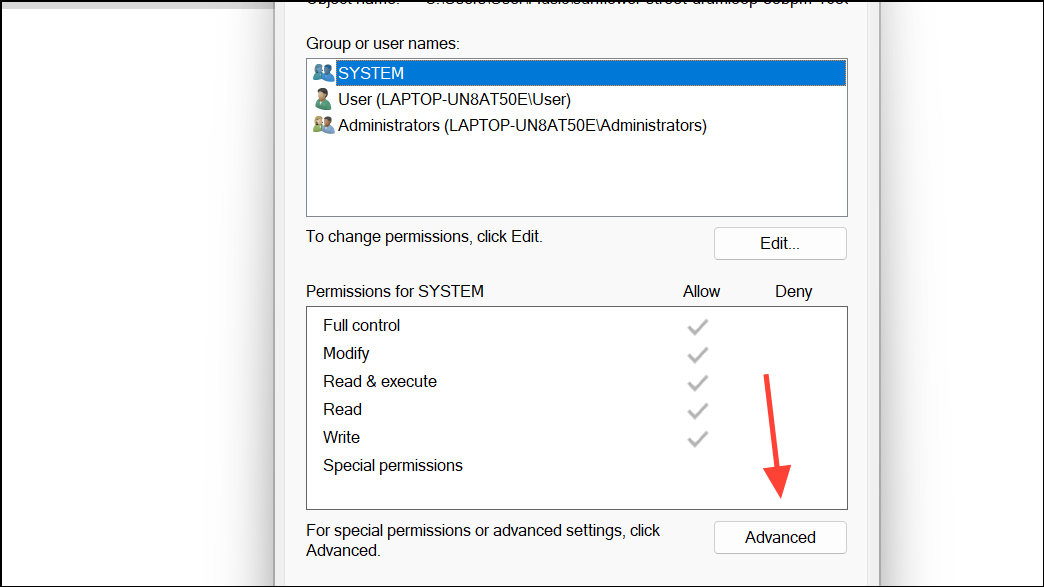Viewport: 1044px width, 587px height.
Task: Click the Modify Allow checkmark
Action: [x=698, y=354]
